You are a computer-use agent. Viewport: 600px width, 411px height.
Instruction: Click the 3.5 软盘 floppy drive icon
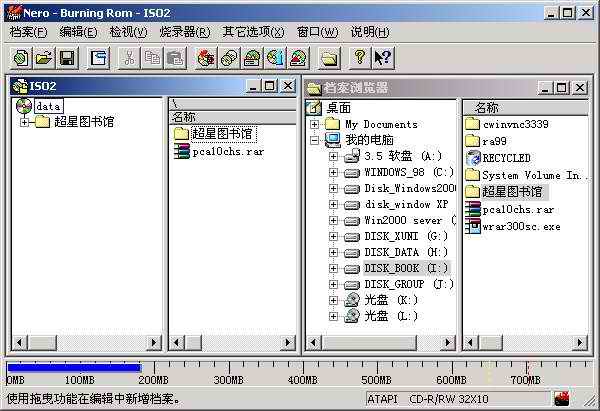pos(352,156)
